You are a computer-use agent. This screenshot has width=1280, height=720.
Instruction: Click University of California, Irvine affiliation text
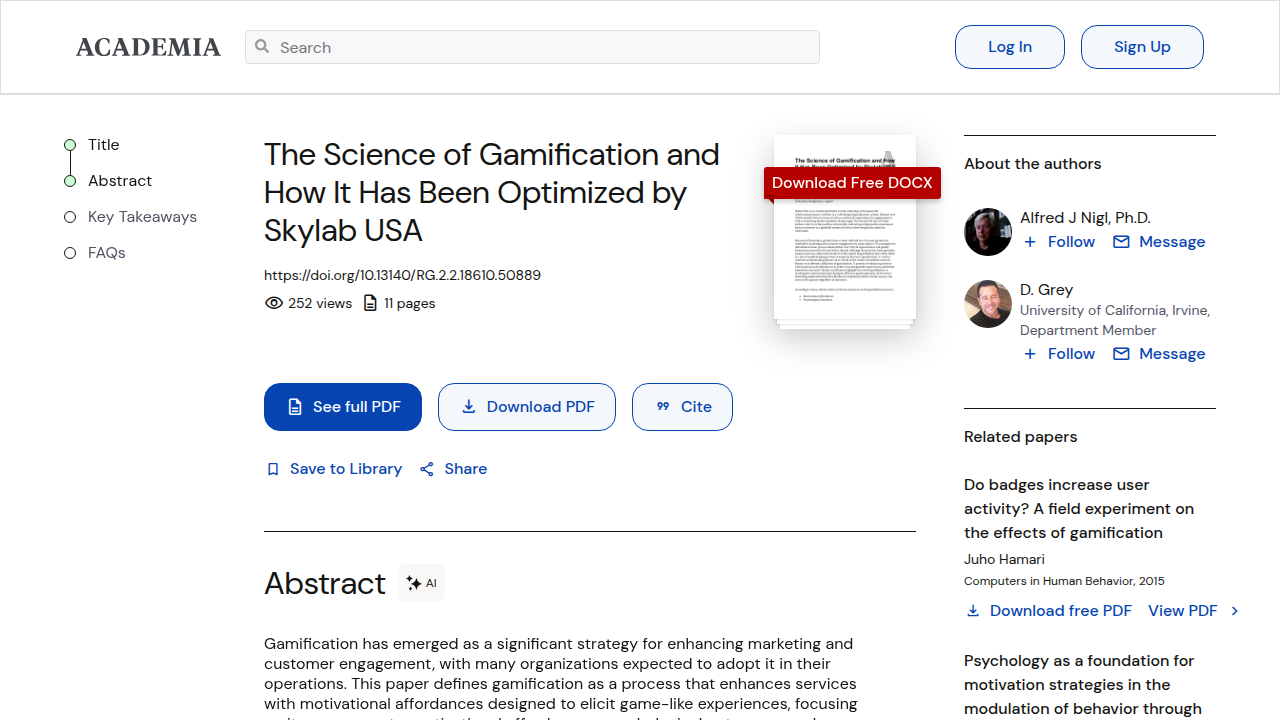[1115, 310]
